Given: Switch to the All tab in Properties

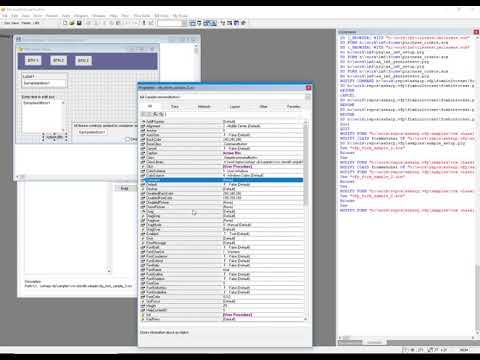Looking at the screenshot, I should point(150,106).
